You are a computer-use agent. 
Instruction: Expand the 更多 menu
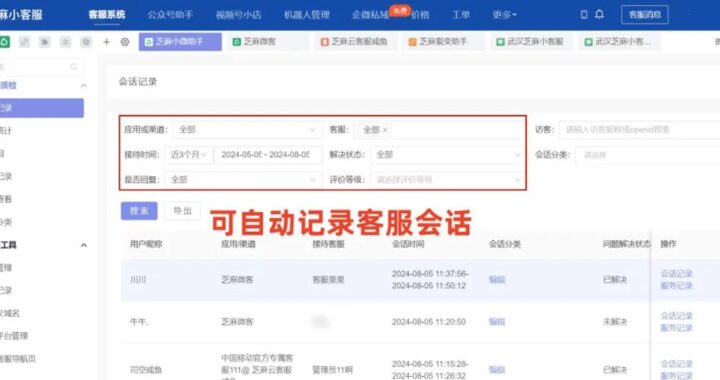point(504,15)
